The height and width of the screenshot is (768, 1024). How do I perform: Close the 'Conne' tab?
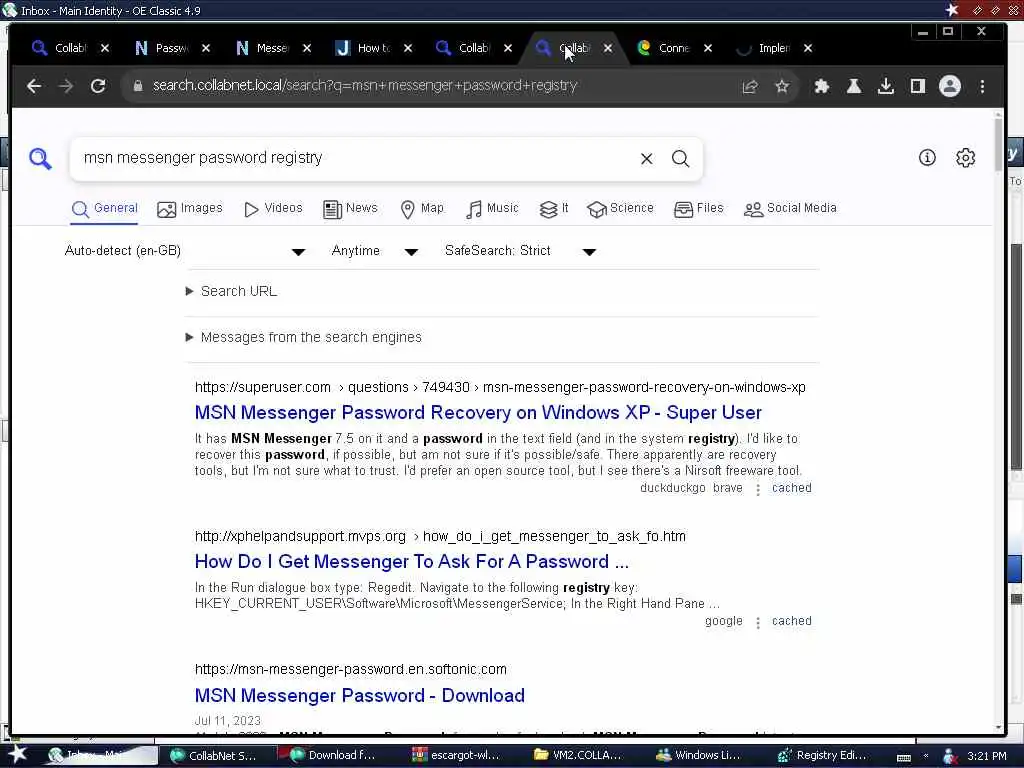[707, 48]
